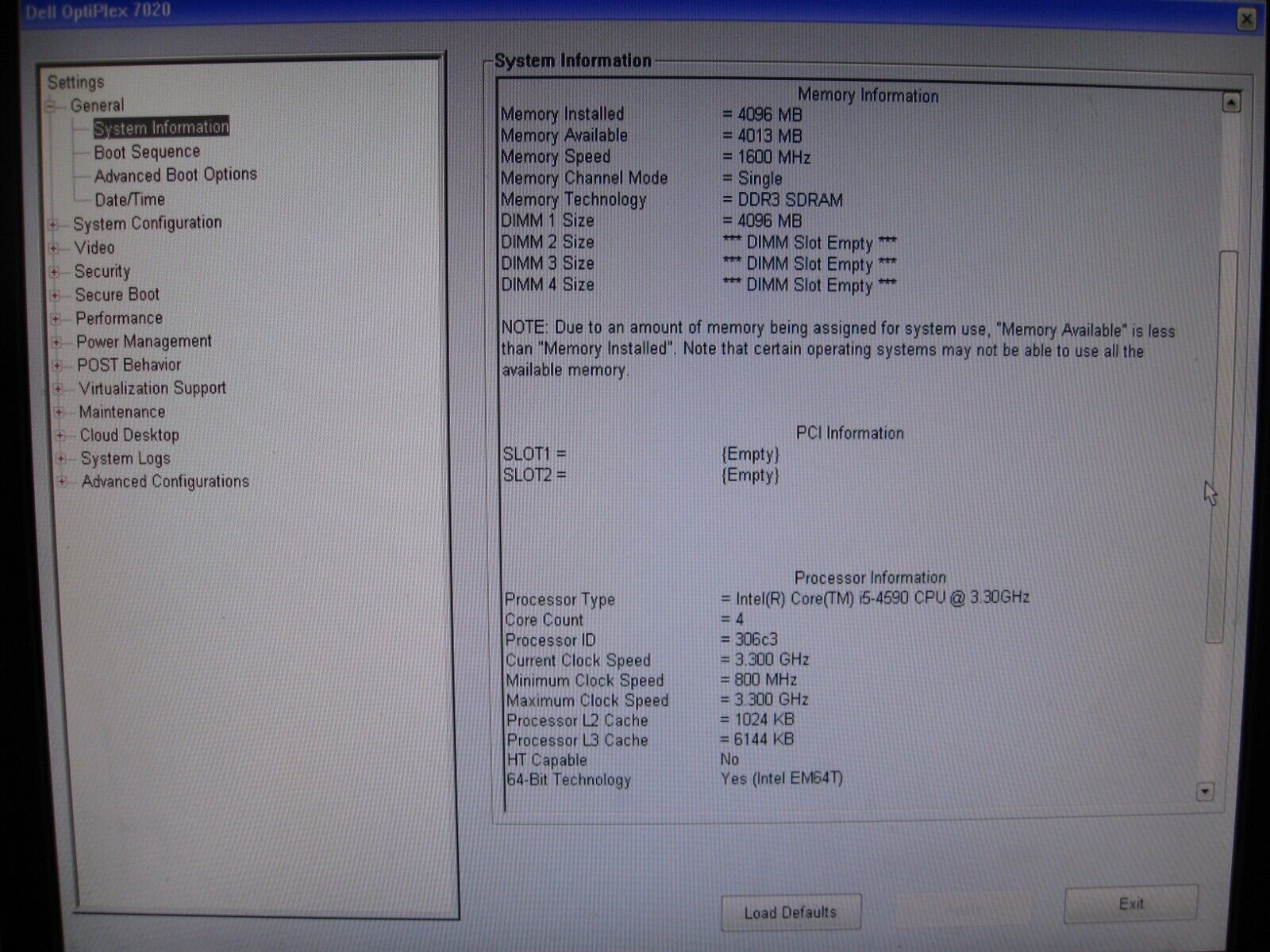This screenshot has width=1270, height=952.
Task: Collapse the General tree node
Action: point(51,106)
